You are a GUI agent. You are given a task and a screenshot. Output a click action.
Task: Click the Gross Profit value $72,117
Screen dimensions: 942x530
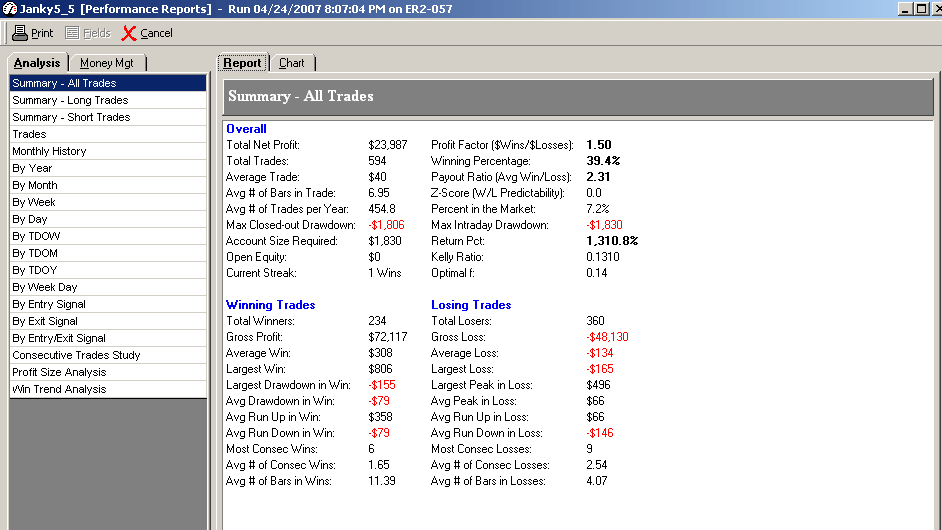coord(387,337)
